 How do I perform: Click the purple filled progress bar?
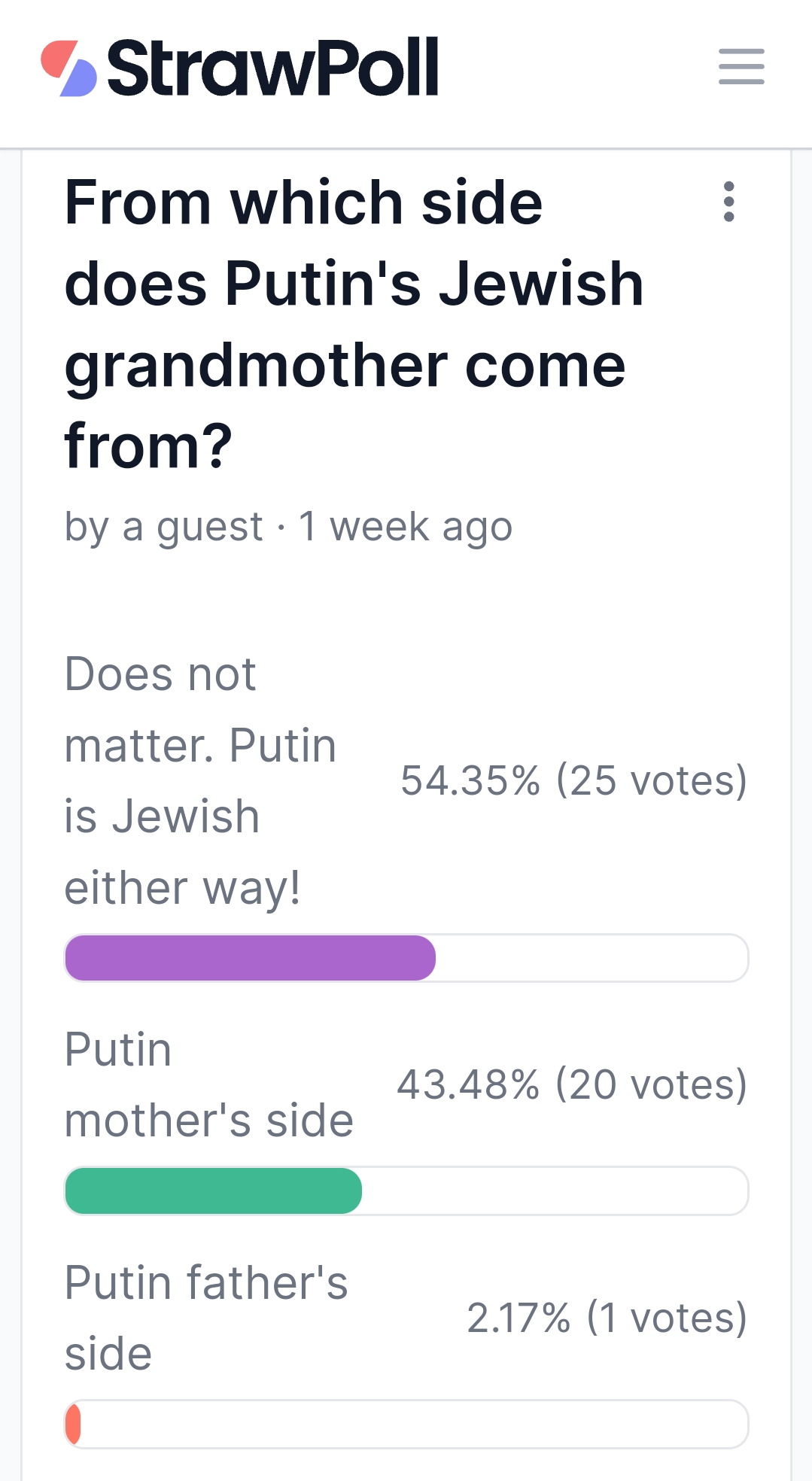pos(250,958)
